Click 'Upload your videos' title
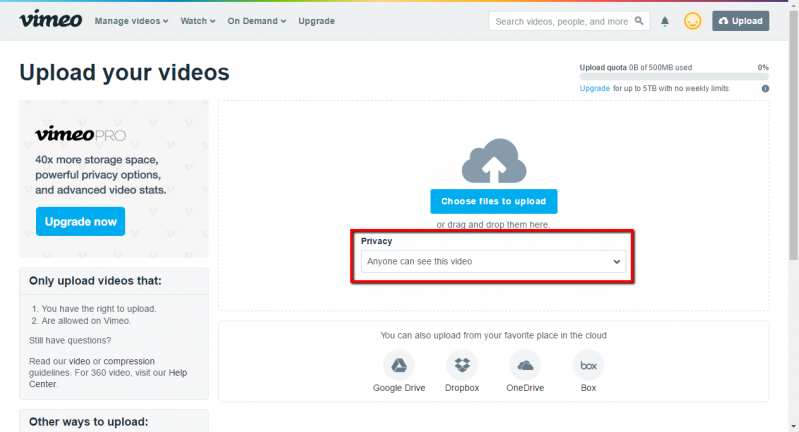This screenshot has height=432, width=799. pyautogui.click(x=124, y=72)
